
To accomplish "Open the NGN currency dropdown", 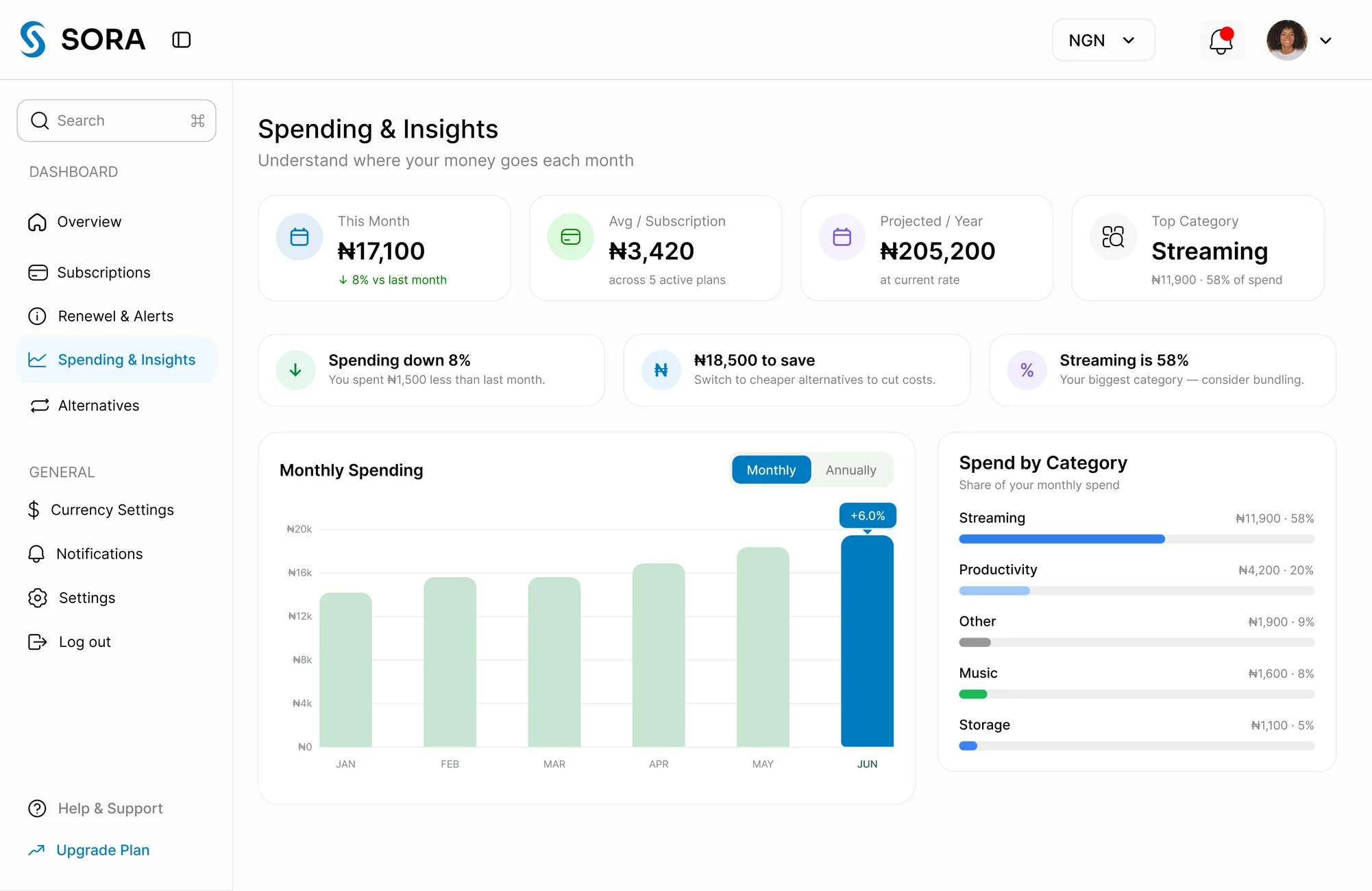I will [1103, 40].
